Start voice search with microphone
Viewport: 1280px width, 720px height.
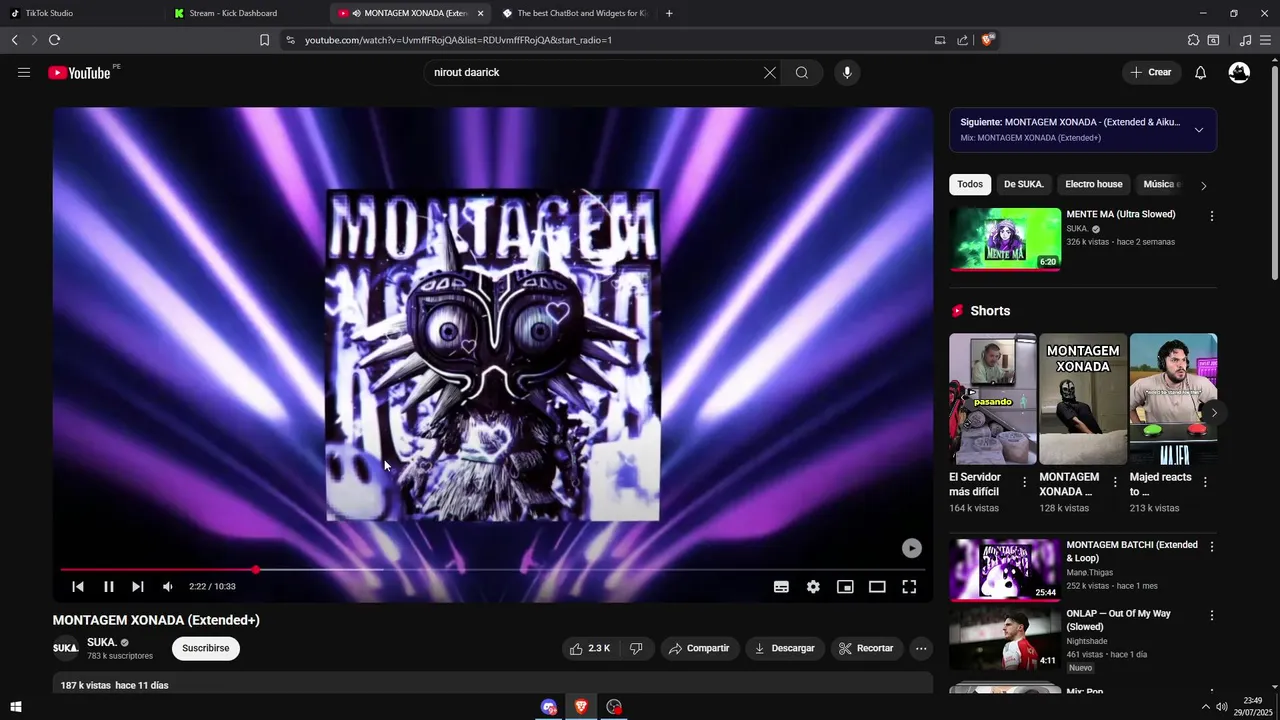click(847, 72)
